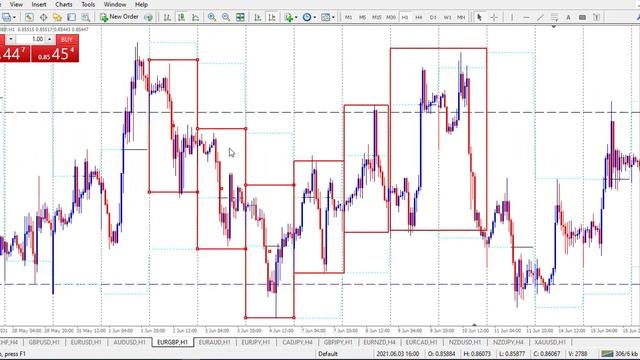Zoom out of the chart
This screenshot has height=360, width=640.
226,17
